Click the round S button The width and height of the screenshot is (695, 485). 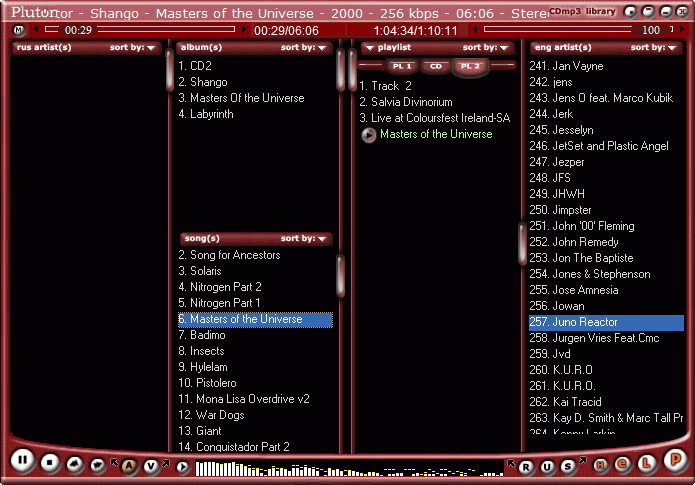click(x=568, y=466)
